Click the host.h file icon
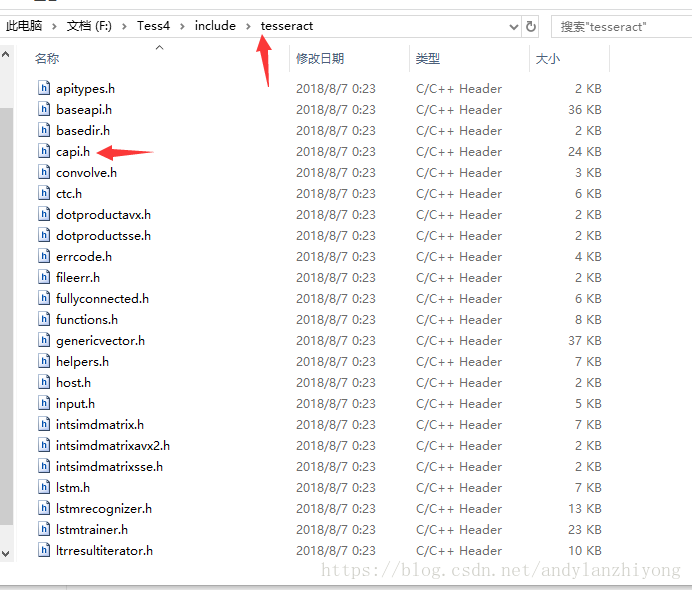The height and width of the screenshot is (590, 692). 44,382
